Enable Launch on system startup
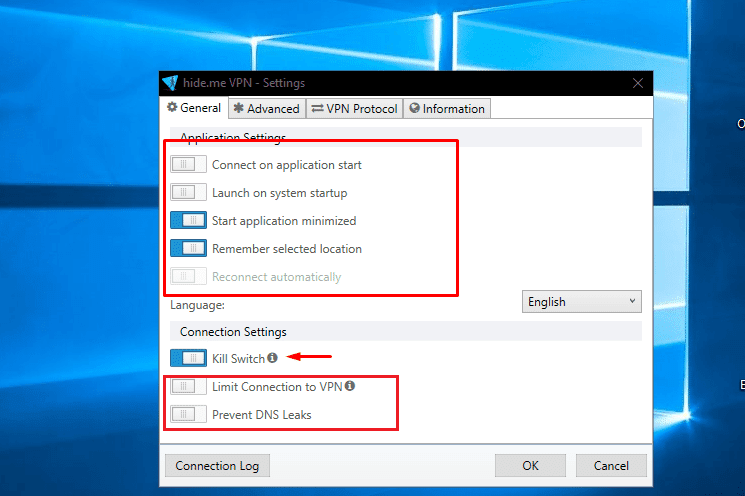The width and height of the screenshot is (745, 496). [188, 192]
